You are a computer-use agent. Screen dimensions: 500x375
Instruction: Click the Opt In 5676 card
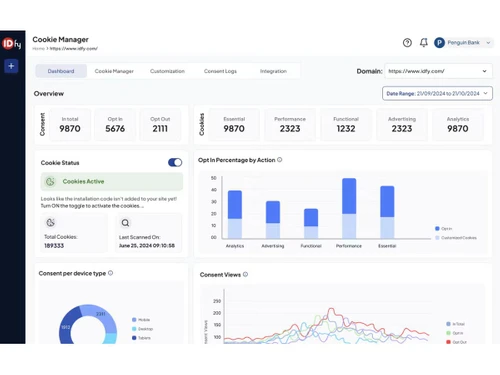click(115, 124)
